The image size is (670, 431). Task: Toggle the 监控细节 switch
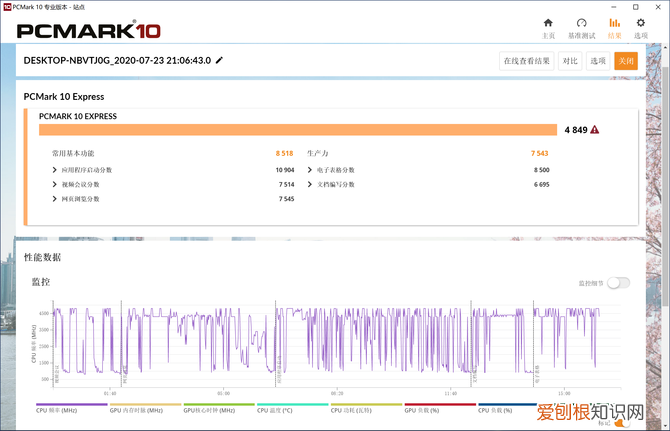(x=618, y=283)
